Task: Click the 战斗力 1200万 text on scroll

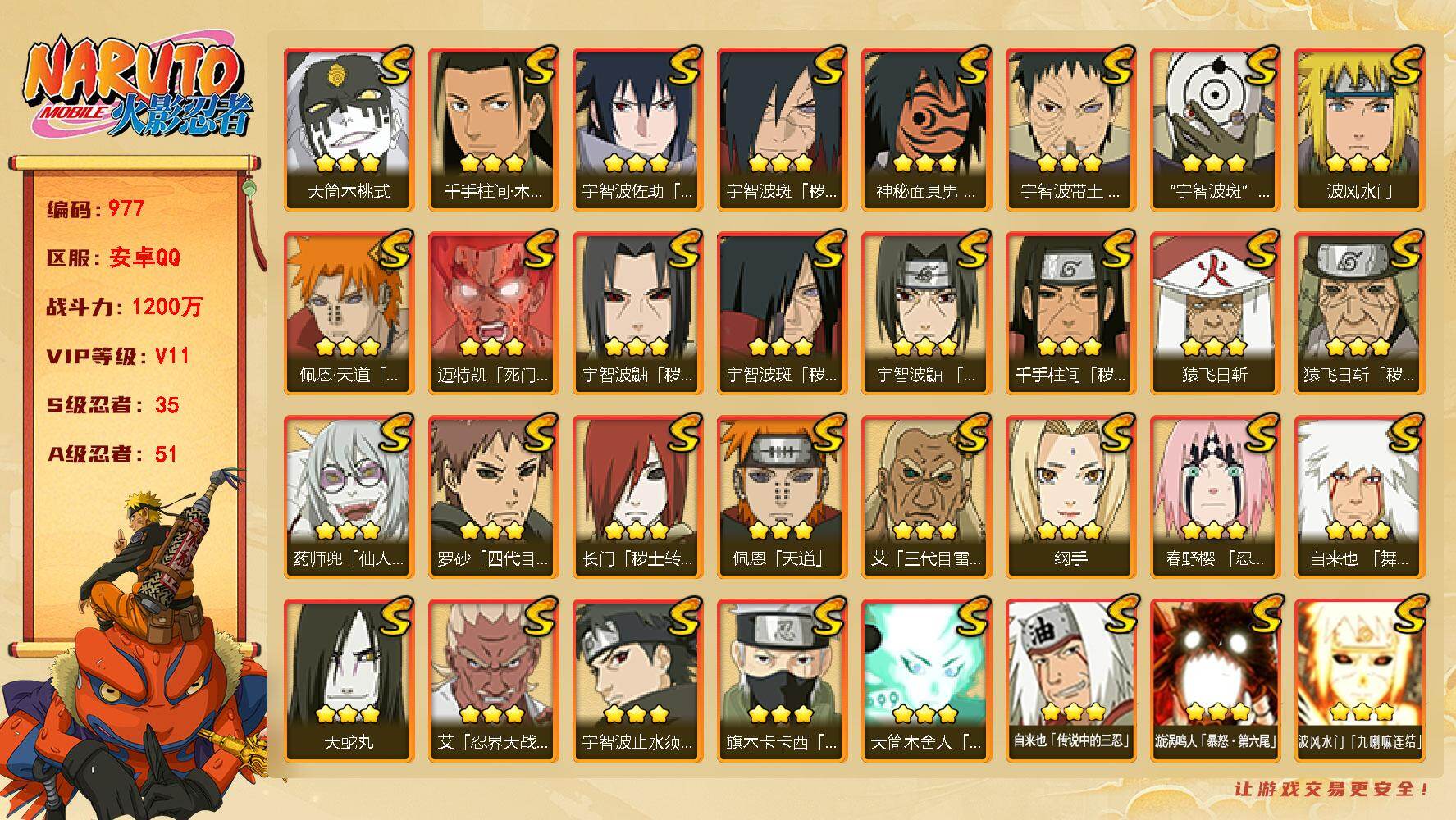Action: point(124,307)
